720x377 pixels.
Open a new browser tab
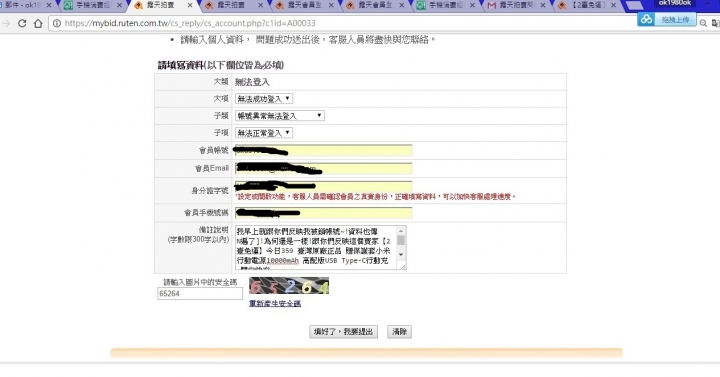[x=634, y=5]
